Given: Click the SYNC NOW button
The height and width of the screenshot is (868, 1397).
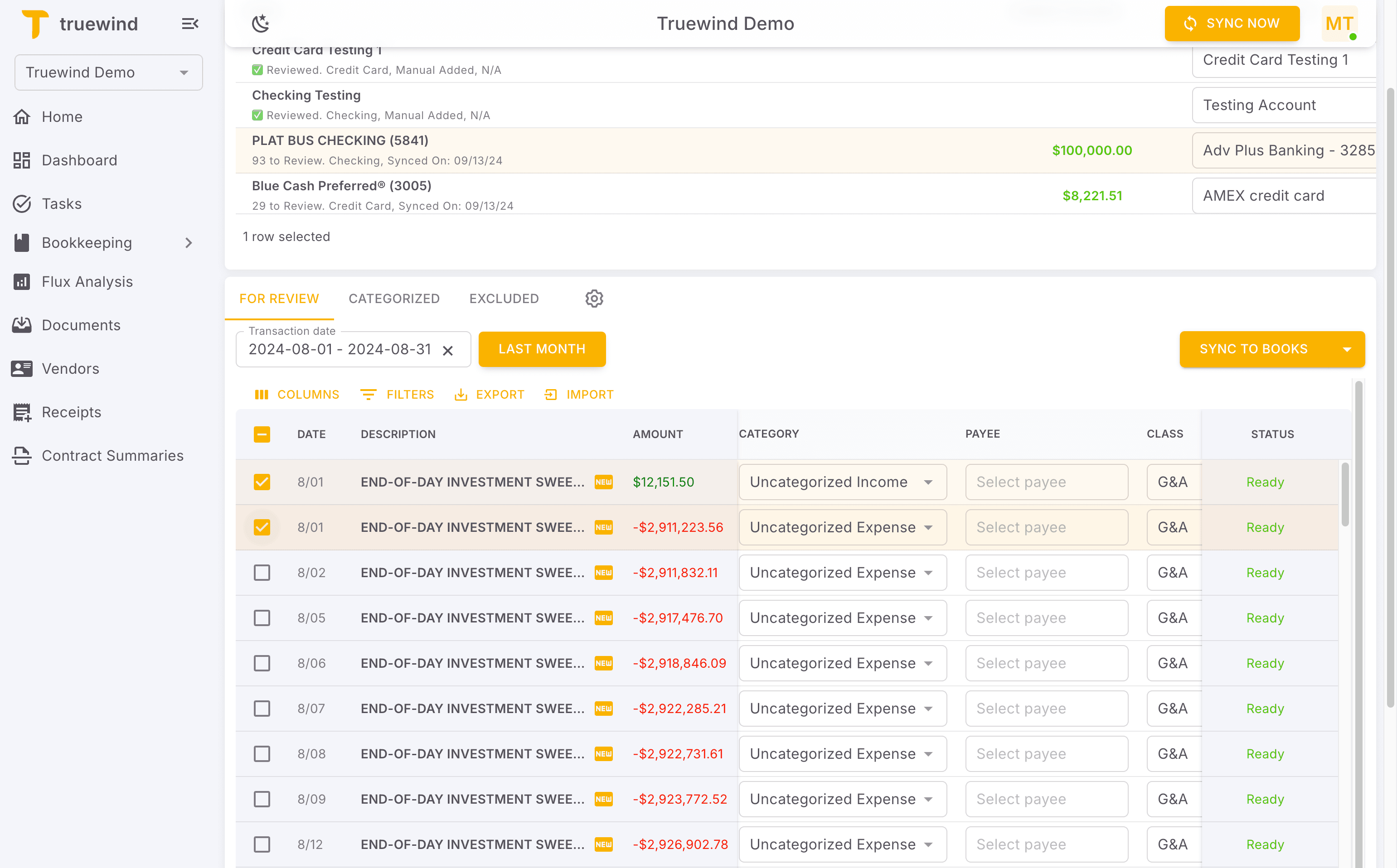Looking at the screenshot, I should (1232, 24).
